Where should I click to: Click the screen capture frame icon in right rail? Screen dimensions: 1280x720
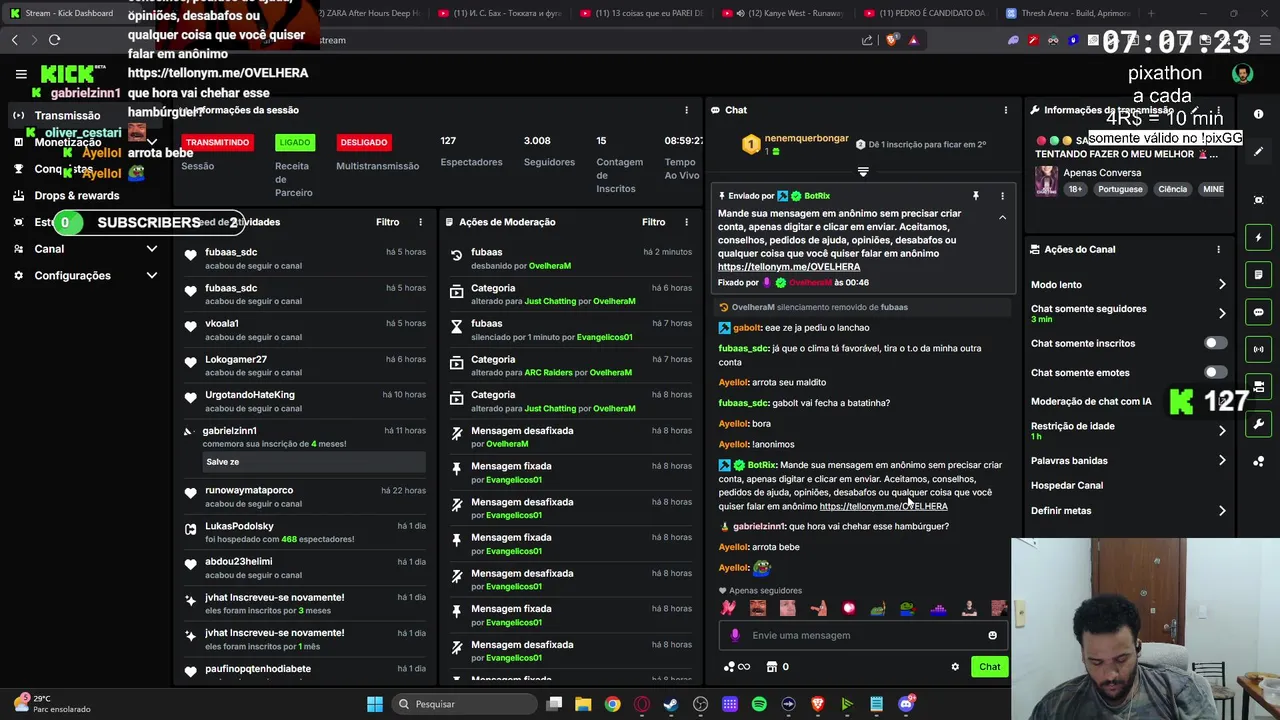click(1259, 200)
